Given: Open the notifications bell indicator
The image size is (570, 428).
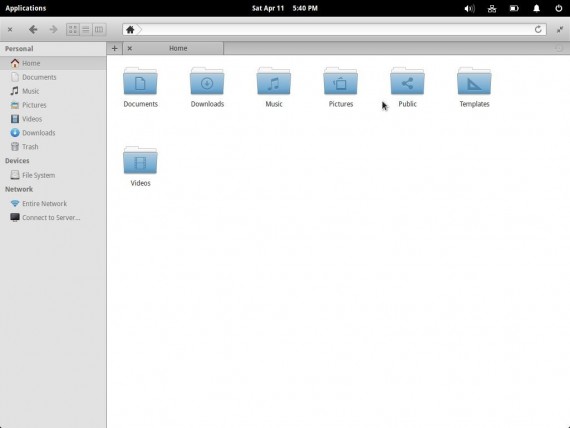Looking at the screenshot, I should point(537,8).
